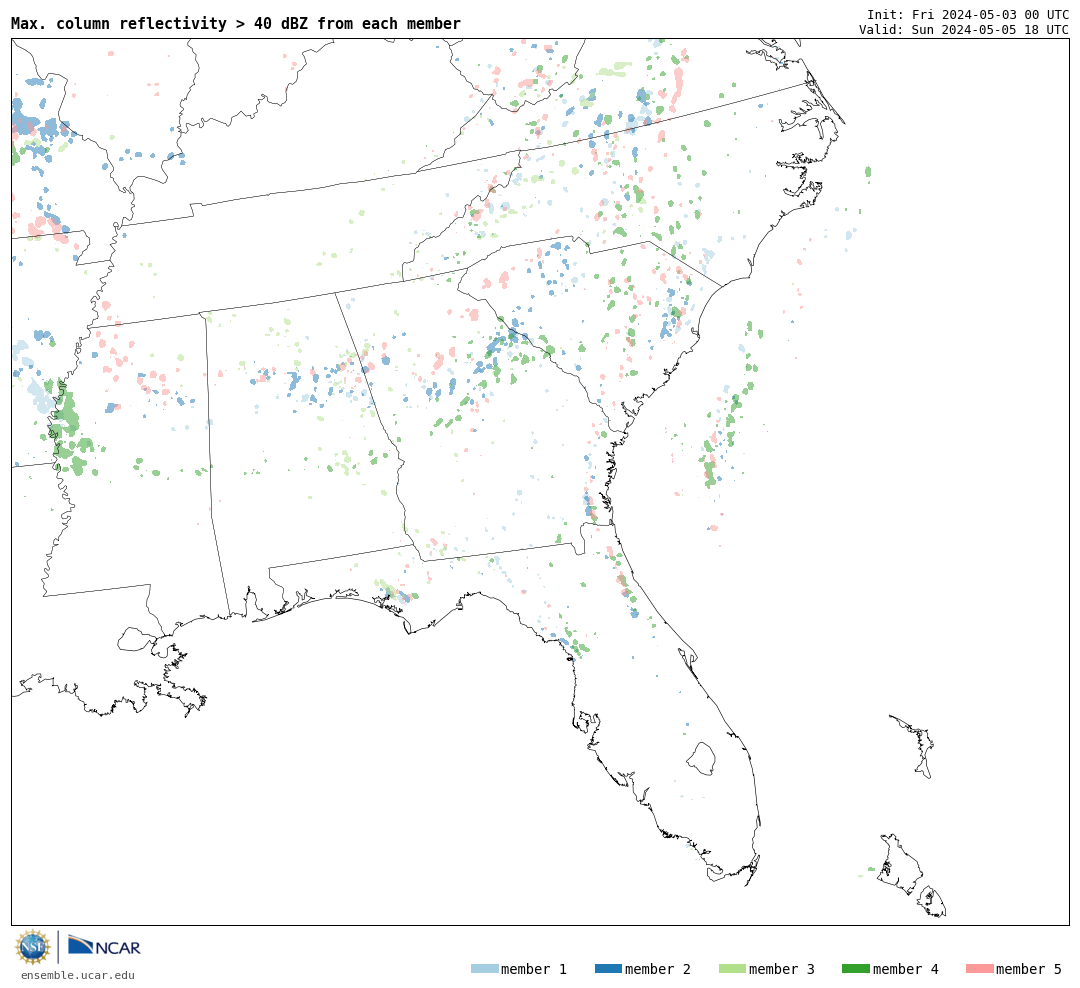The height and width of the screenshot is (988, 1080).
Task: Click the 'Valid: Sun 2024-05-05 18 UTC' text
Action: (x=964, y=30)
